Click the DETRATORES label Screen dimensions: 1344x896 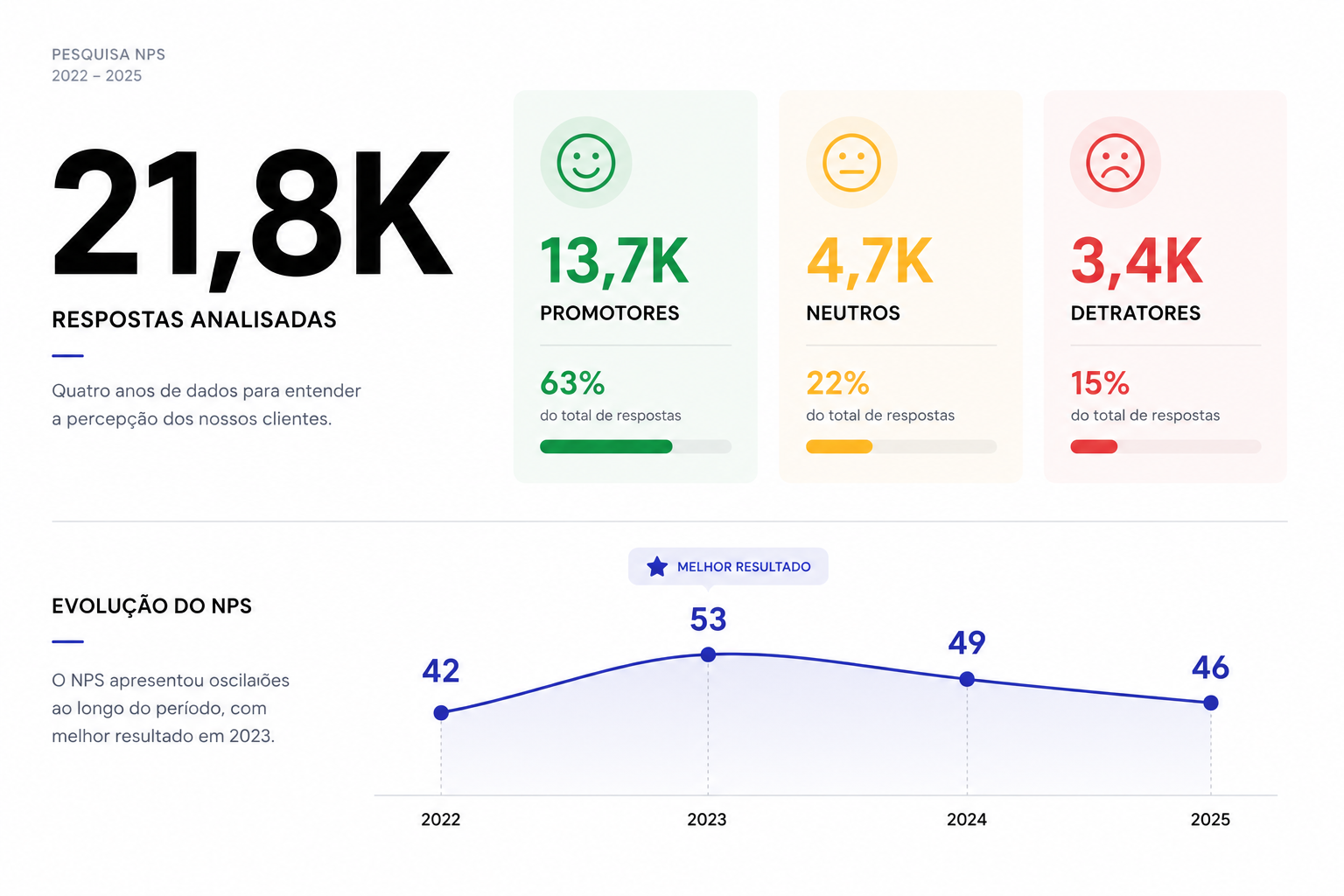click(1136, 313)
